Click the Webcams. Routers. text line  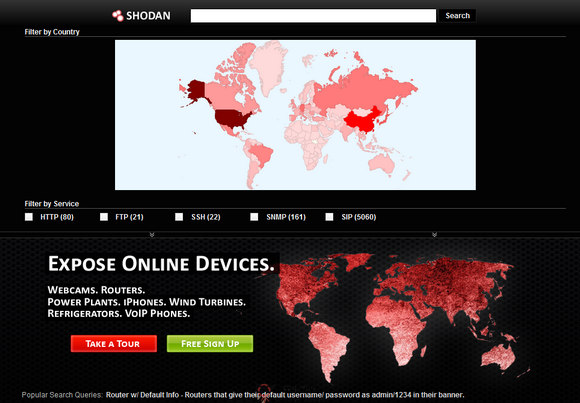click(x=96, y=289)
